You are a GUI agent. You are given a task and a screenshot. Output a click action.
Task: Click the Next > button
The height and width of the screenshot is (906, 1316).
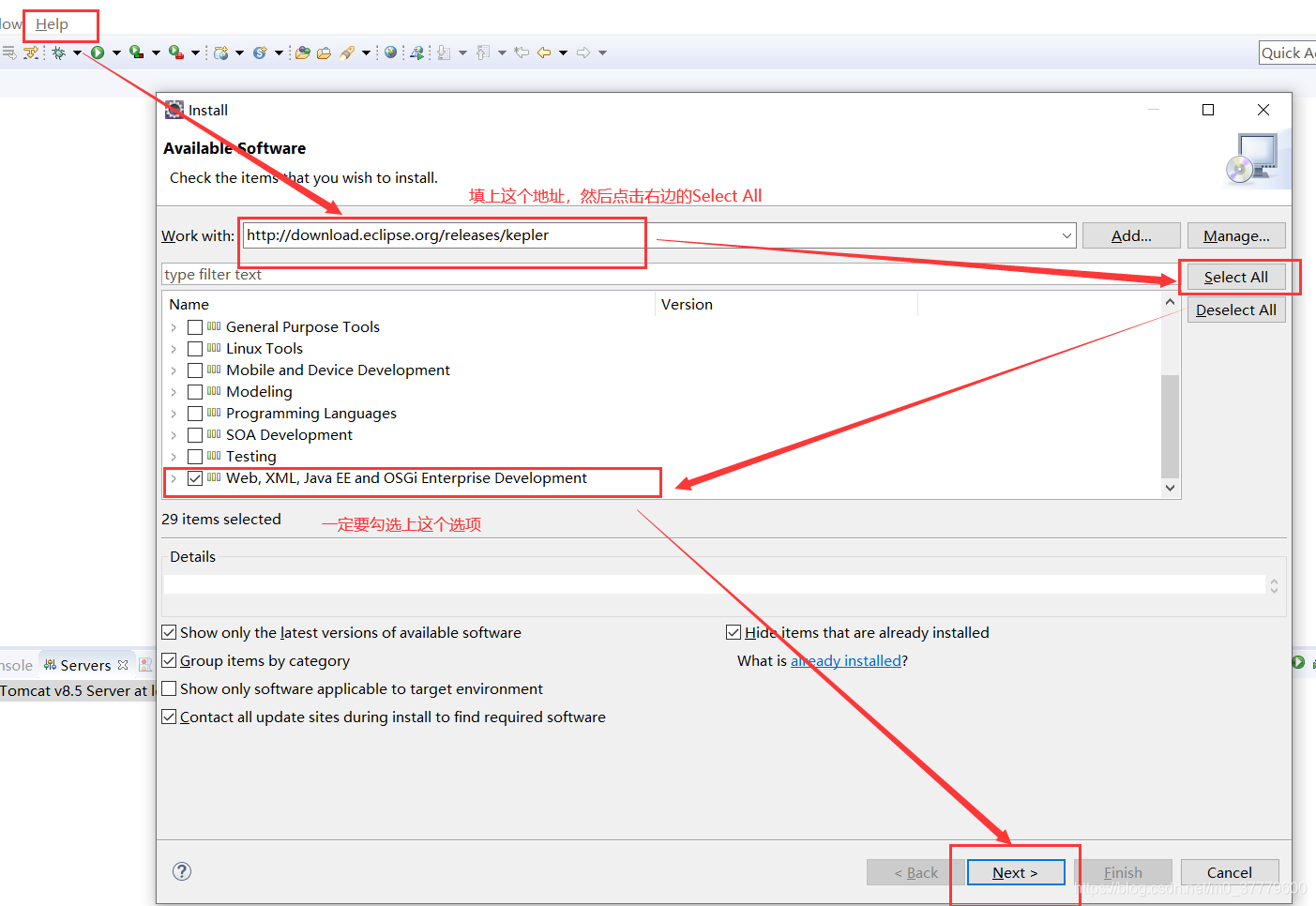pos(1015,872)
